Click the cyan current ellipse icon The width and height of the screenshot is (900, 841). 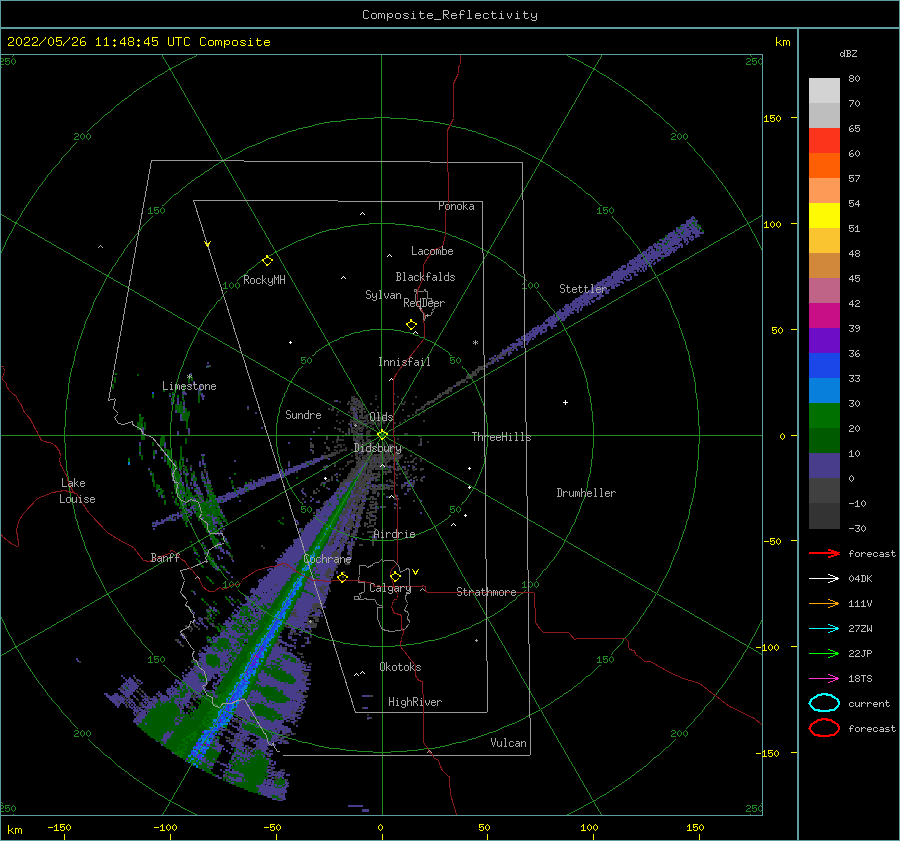pos(824,703)
